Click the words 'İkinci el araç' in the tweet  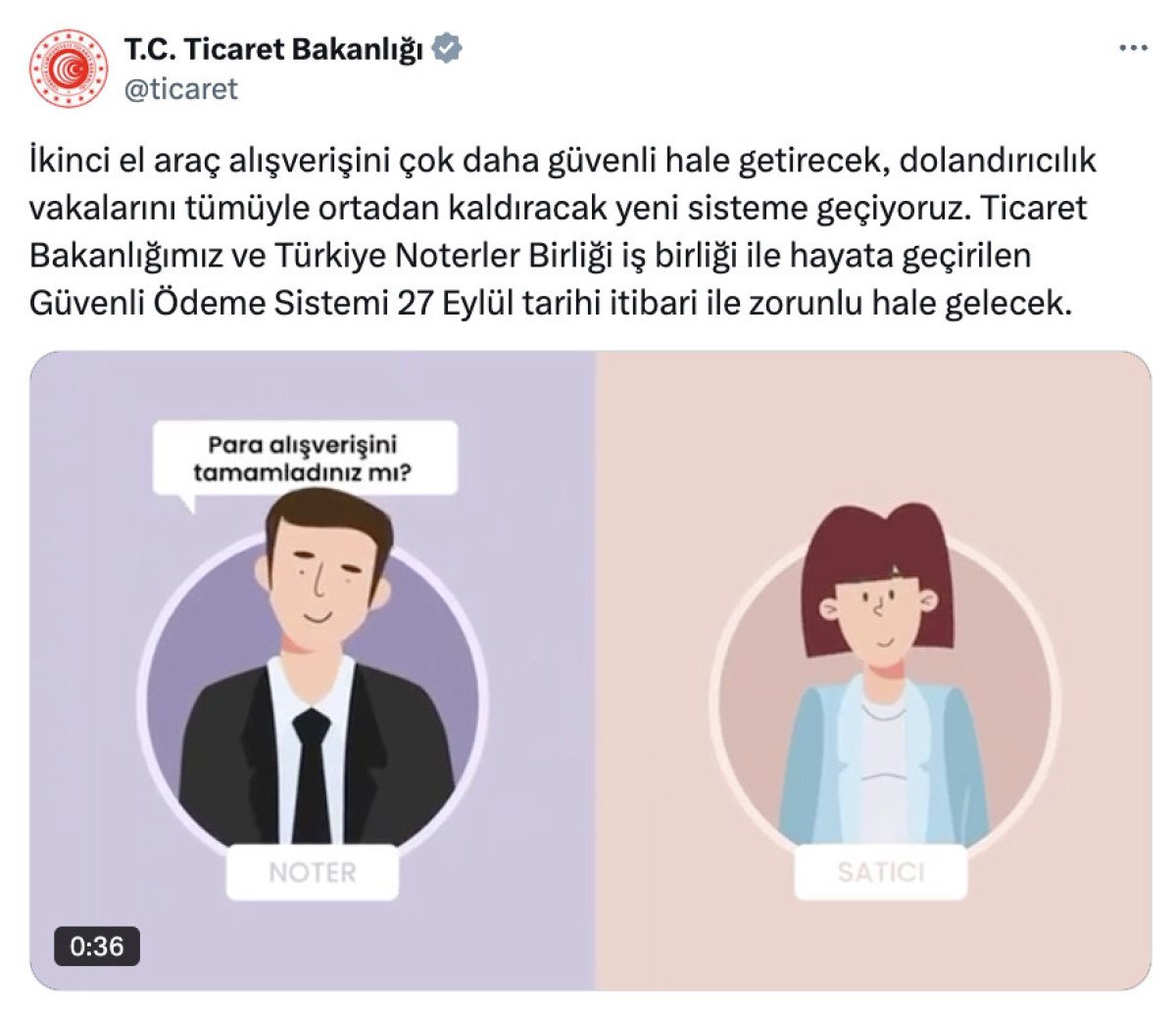[x=123, y=161]
